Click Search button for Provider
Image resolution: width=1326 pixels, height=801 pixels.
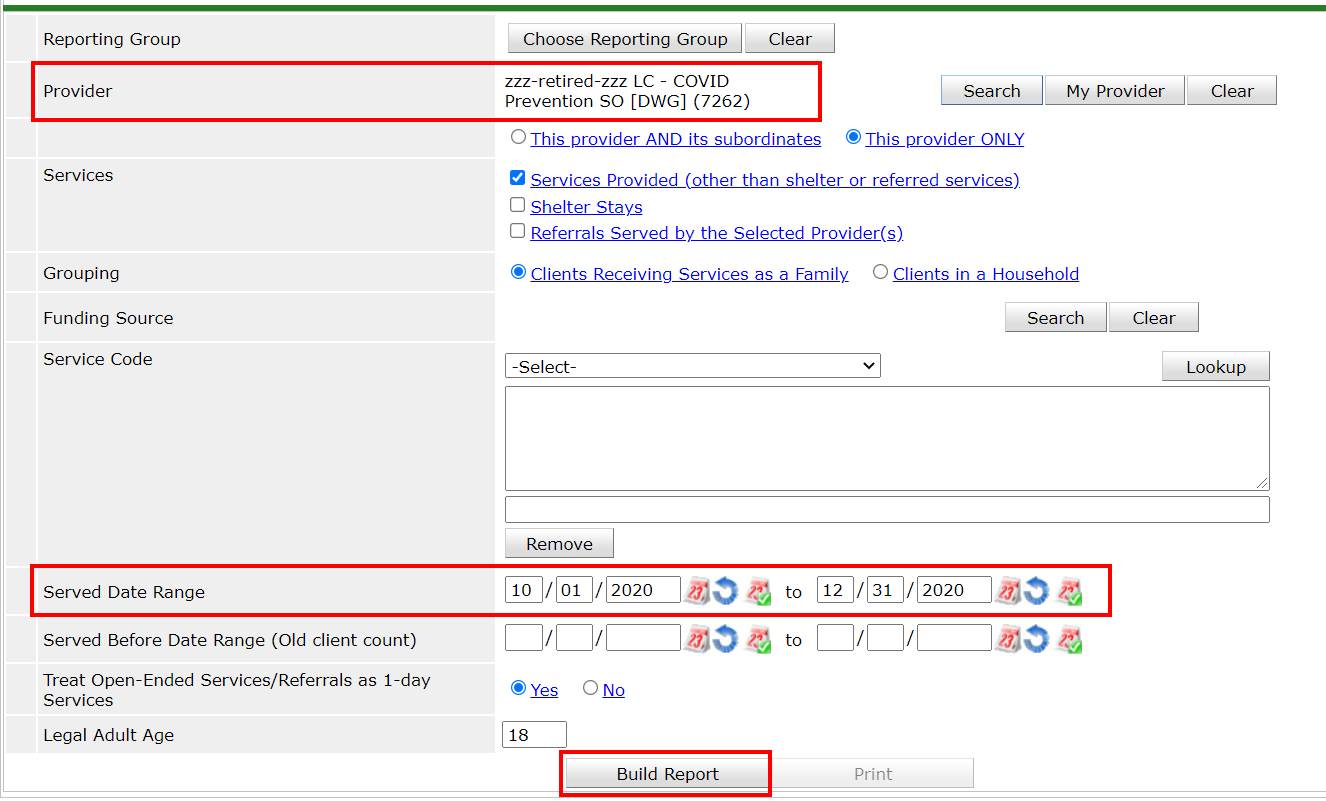point(992,91)
